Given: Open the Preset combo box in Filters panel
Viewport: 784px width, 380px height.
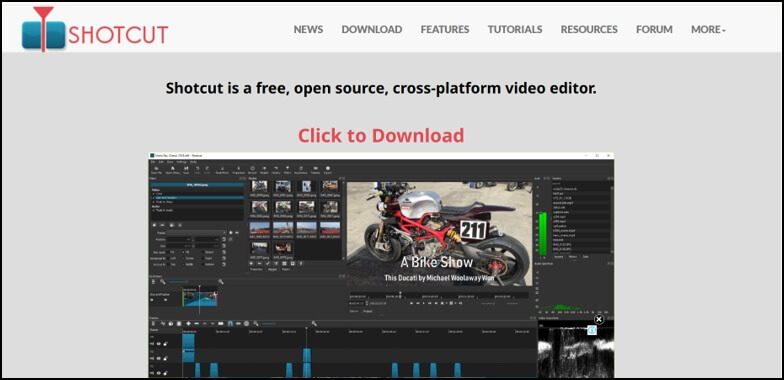Looking at the screenshot, I should point(197,232).
